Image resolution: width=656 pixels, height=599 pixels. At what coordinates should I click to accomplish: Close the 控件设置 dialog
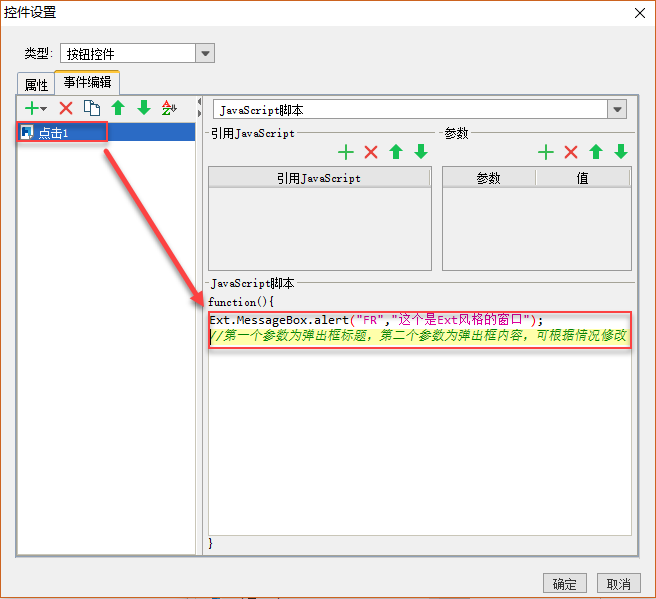pos(639,13)
